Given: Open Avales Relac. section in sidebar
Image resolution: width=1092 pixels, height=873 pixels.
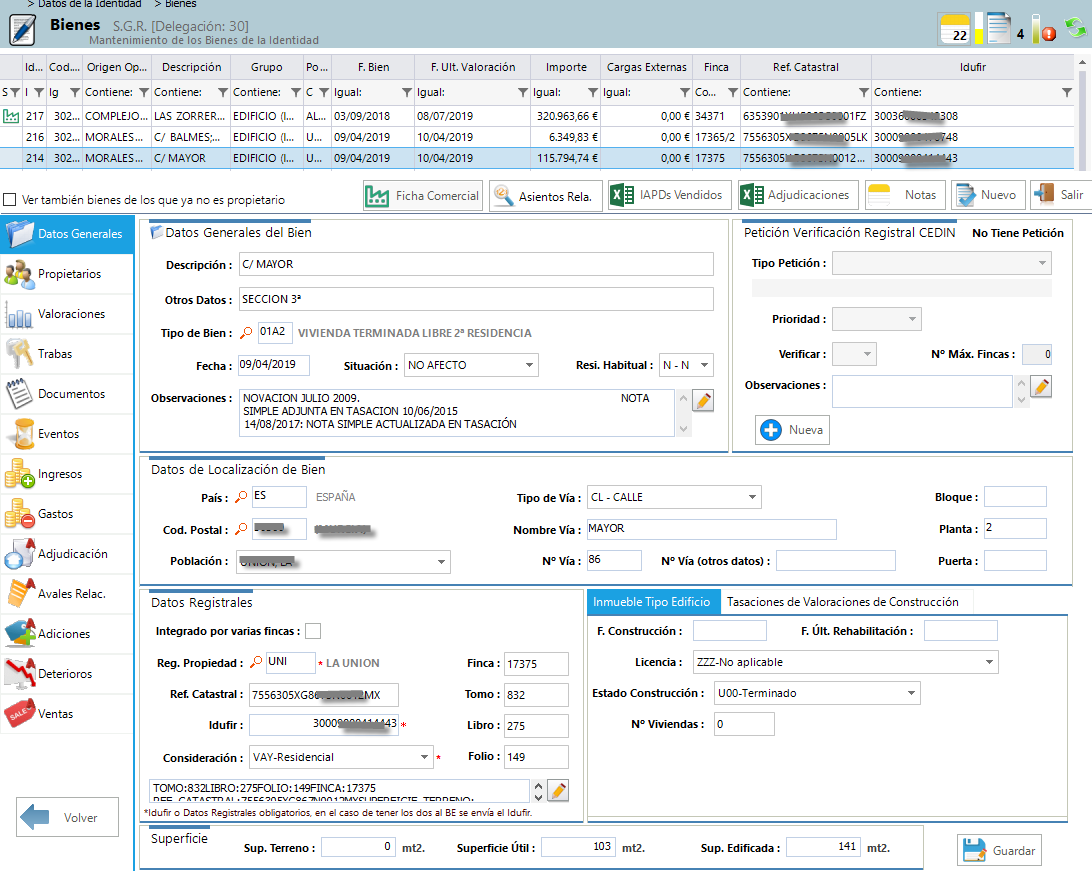Looking at the screenshot, I should [x=67, y=595].
